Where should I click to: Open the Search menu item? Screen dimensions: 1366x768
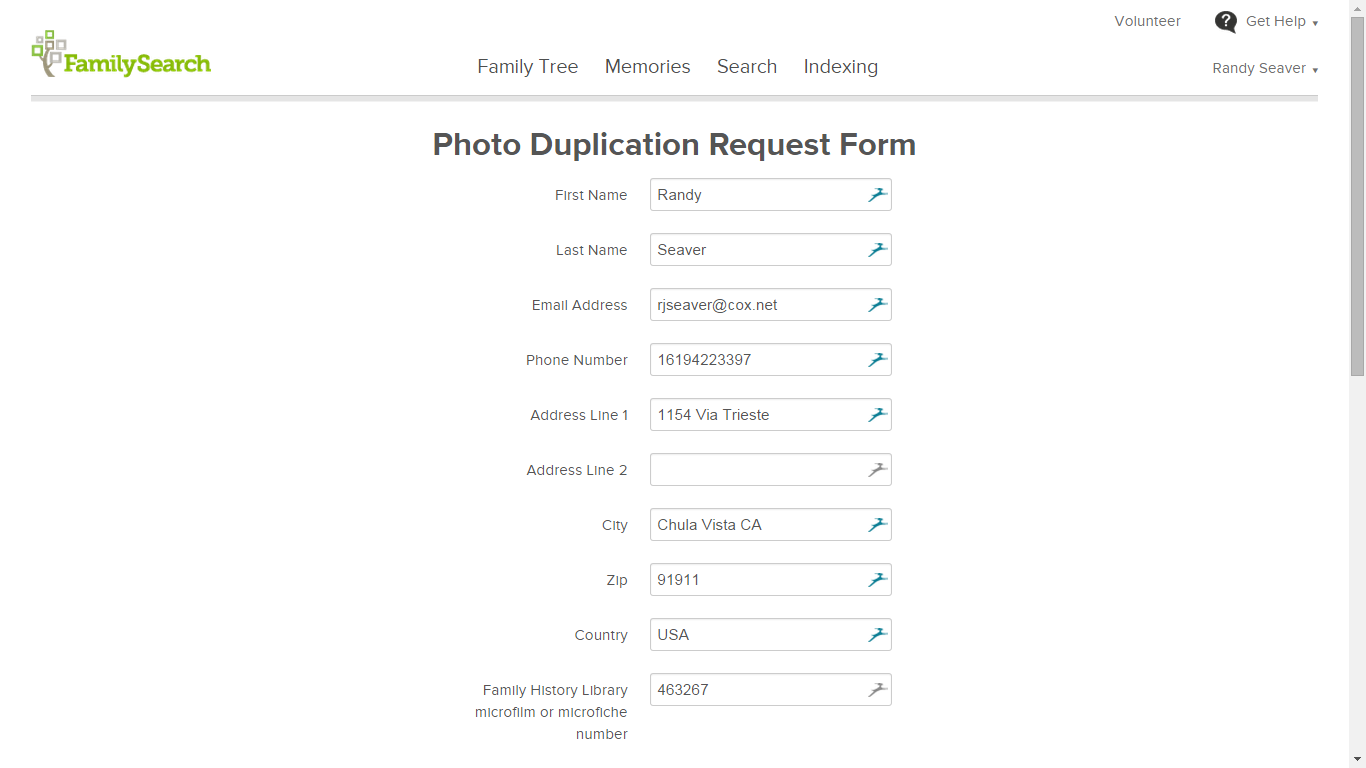747,67
